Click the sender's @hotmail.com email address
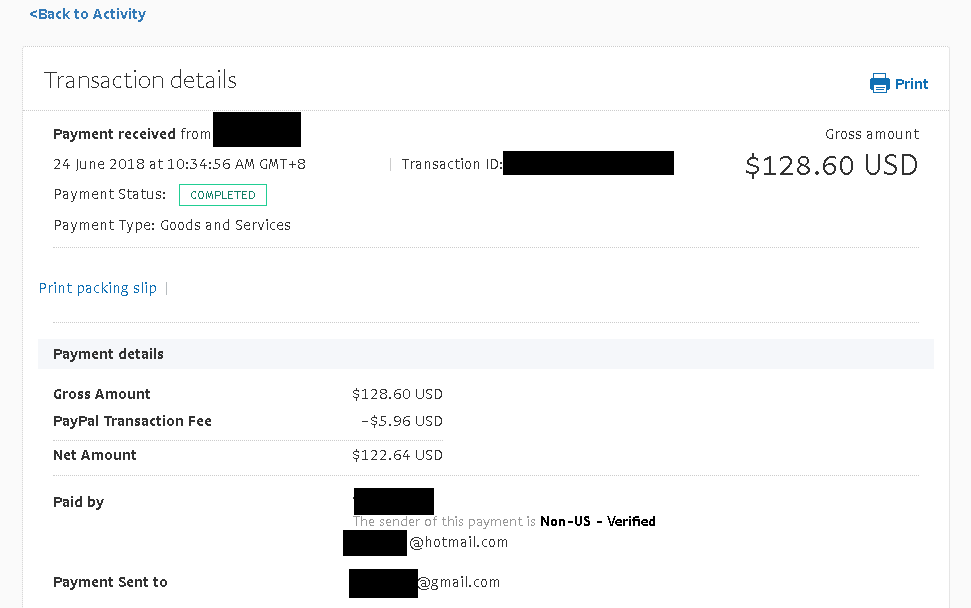 coord(426,542)
